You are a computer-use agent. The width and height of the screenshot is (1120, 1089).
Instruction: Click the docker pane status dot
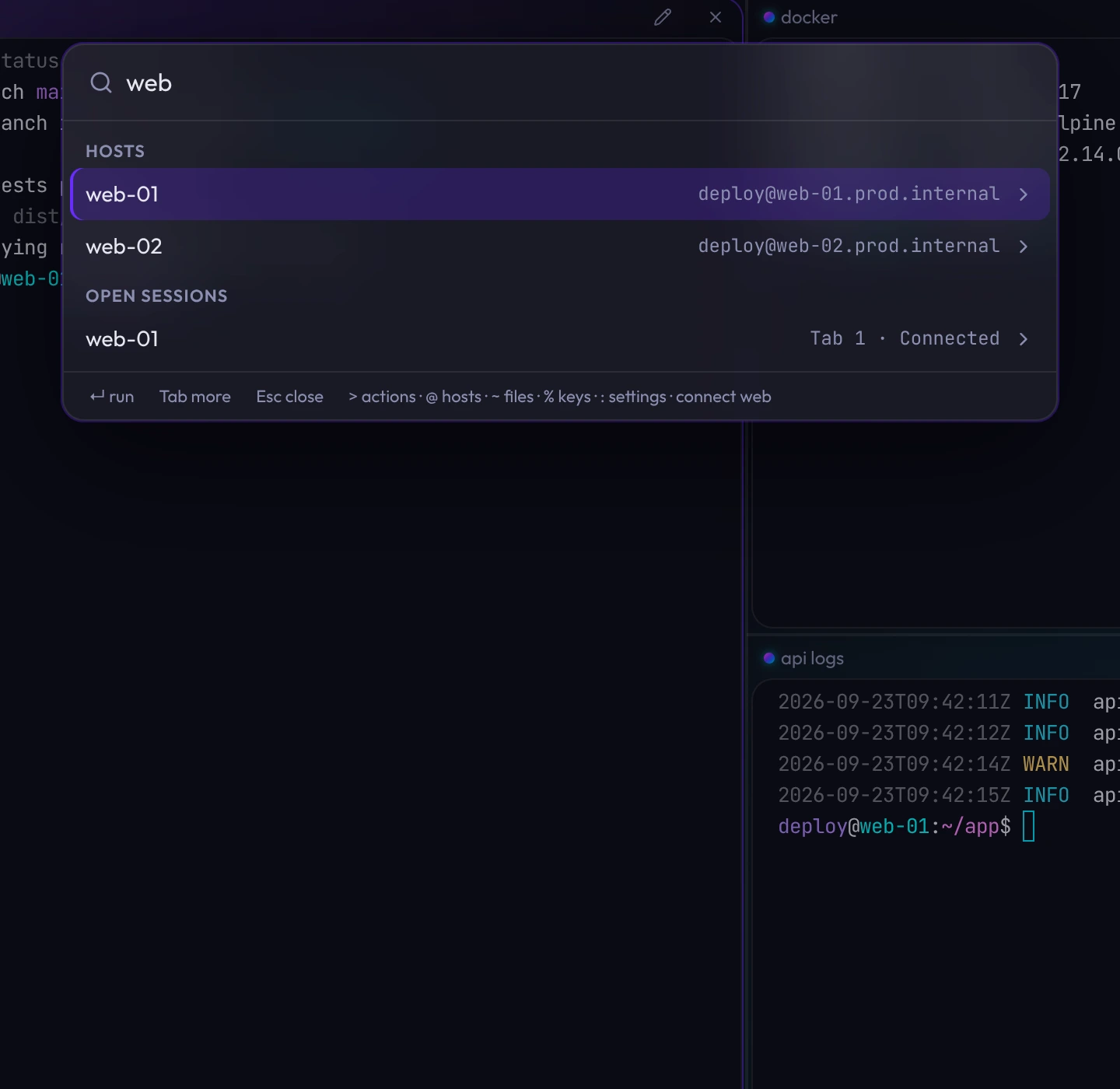click(x=769, y=17)
